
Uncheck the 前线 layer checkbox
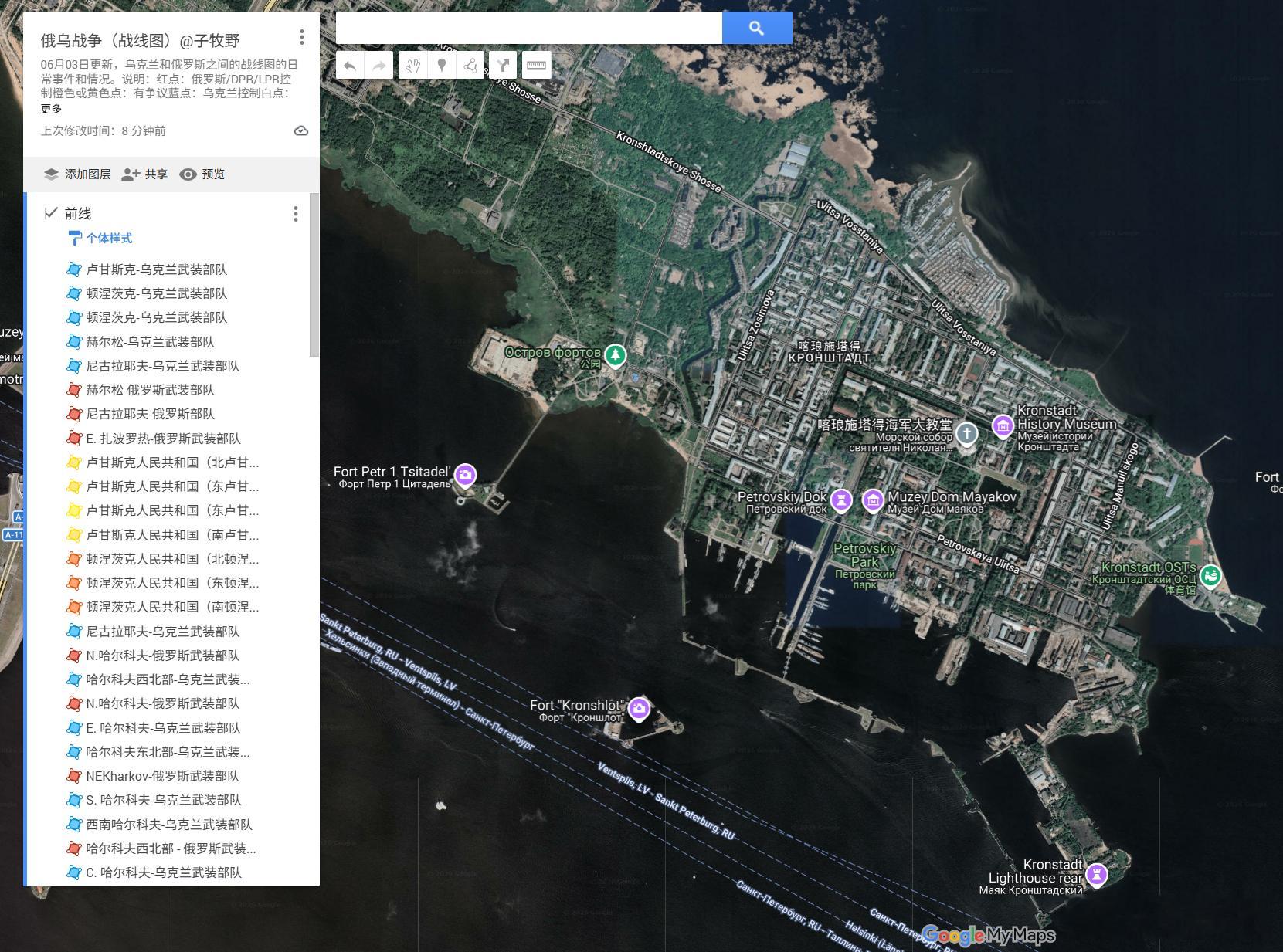click(52, 213)
